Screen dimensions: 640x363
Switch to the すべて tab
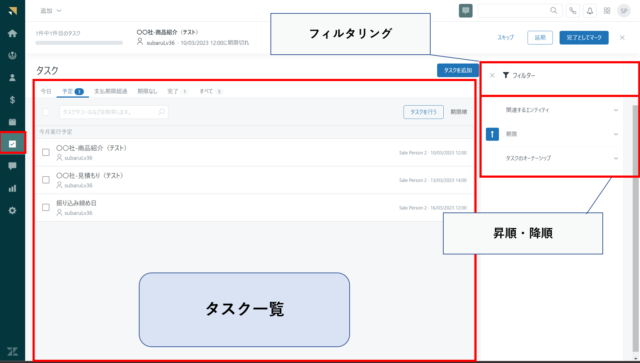(x=210, y=91)
